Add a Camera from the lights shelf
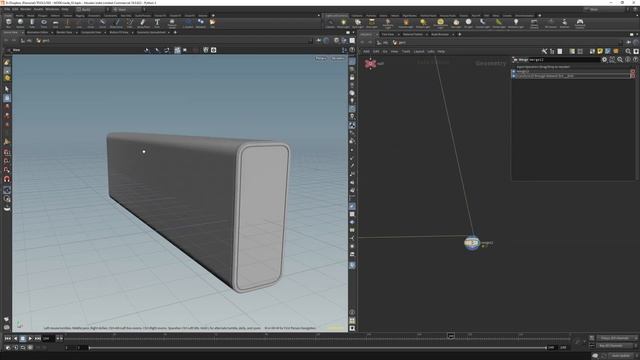The height and width of the screenshot is (360, 640). click(330, 23)
